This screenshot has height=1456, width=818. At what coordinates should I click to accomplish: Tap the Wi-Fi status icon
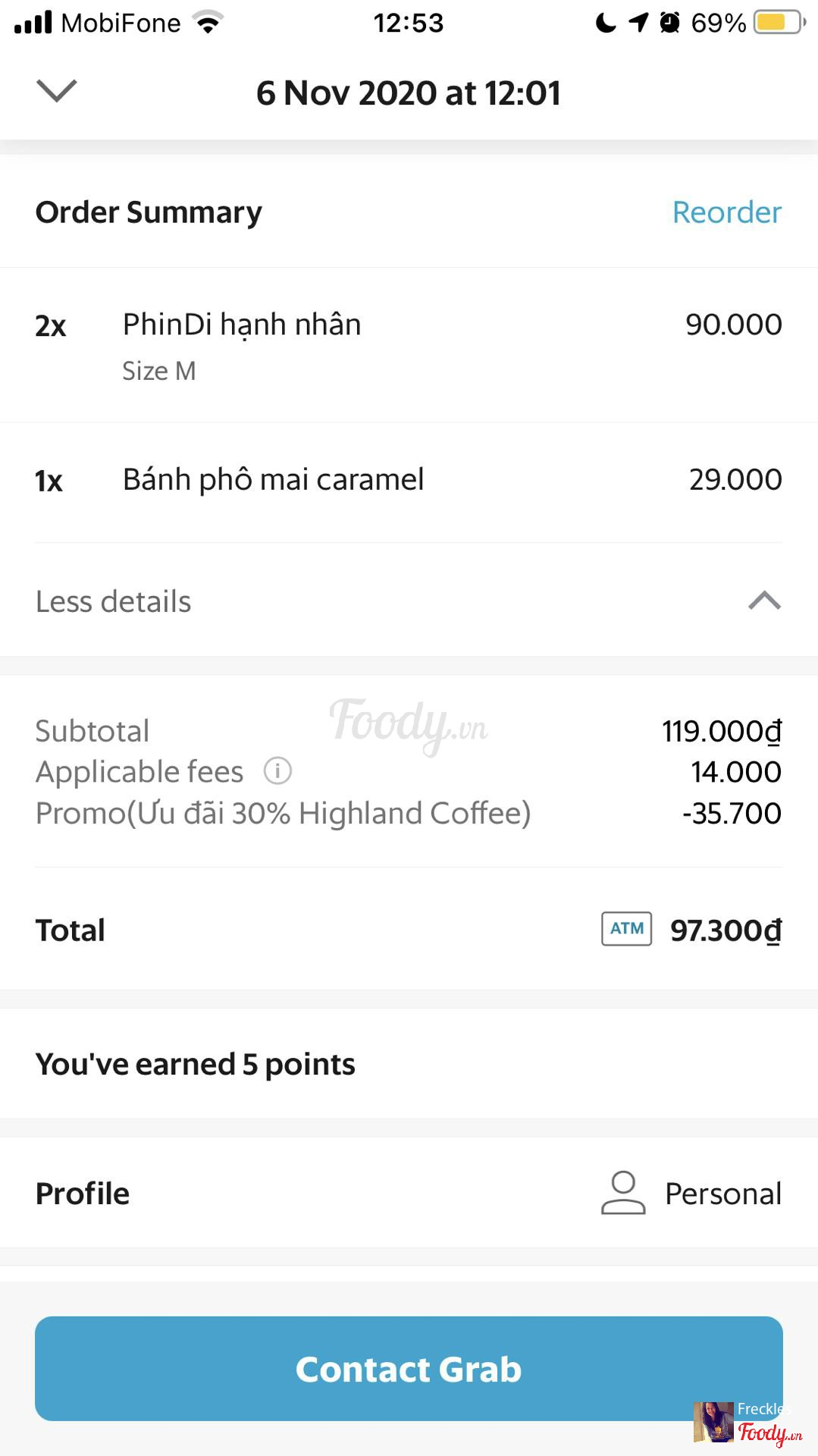tap(208, 23)
